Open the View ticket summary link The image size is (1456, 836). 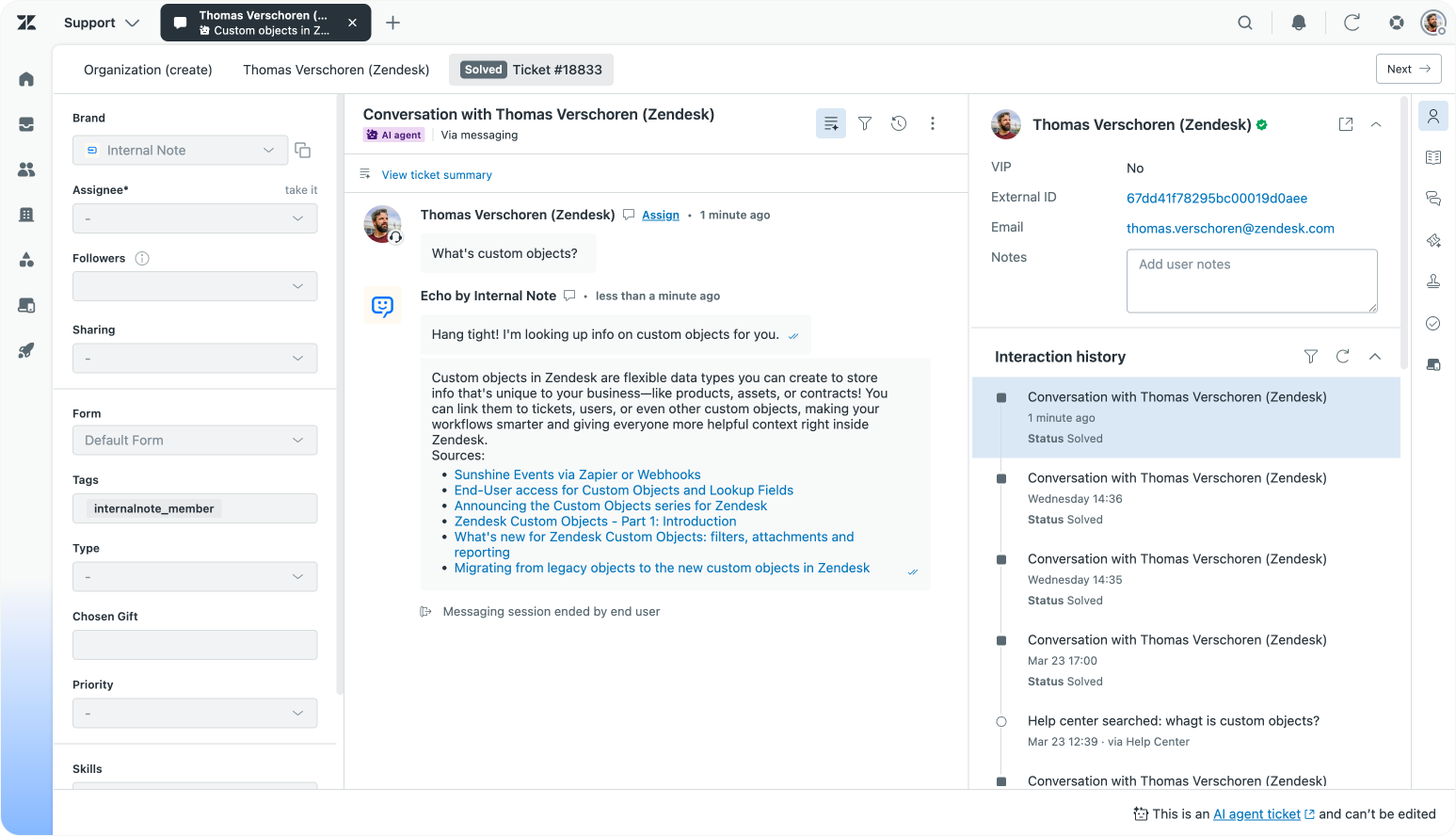point(437,175)
